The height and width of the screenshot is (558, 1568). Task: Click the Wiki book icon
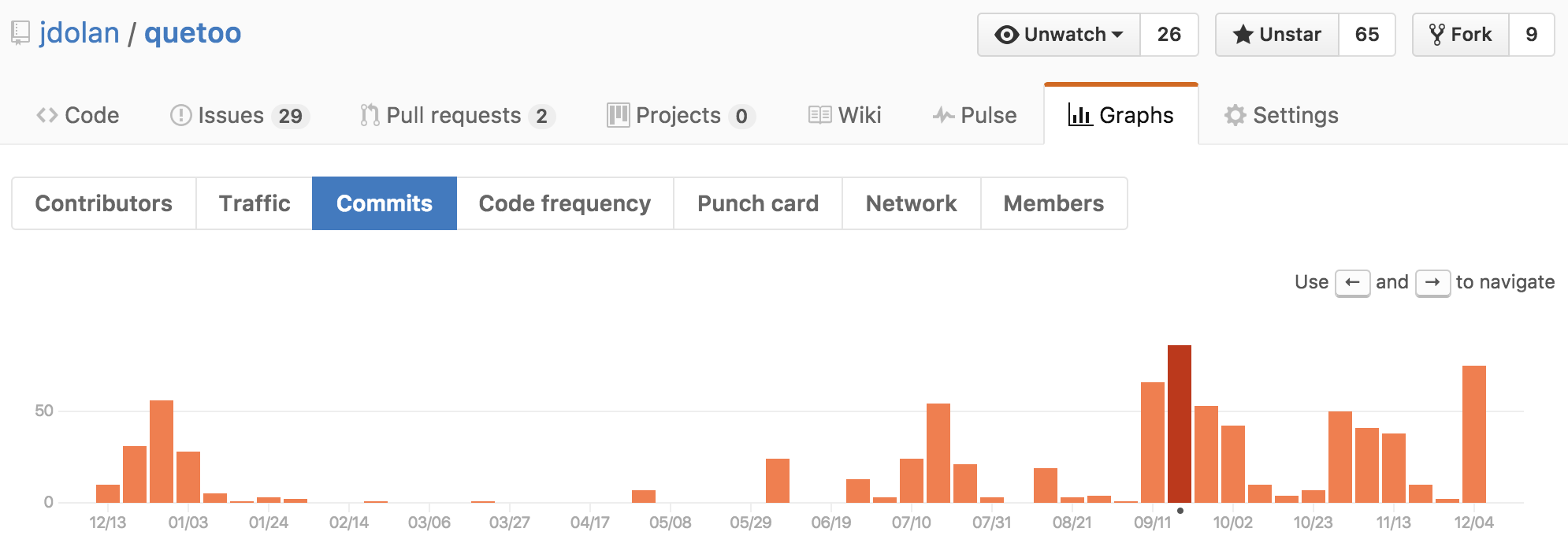pos(819,115)
